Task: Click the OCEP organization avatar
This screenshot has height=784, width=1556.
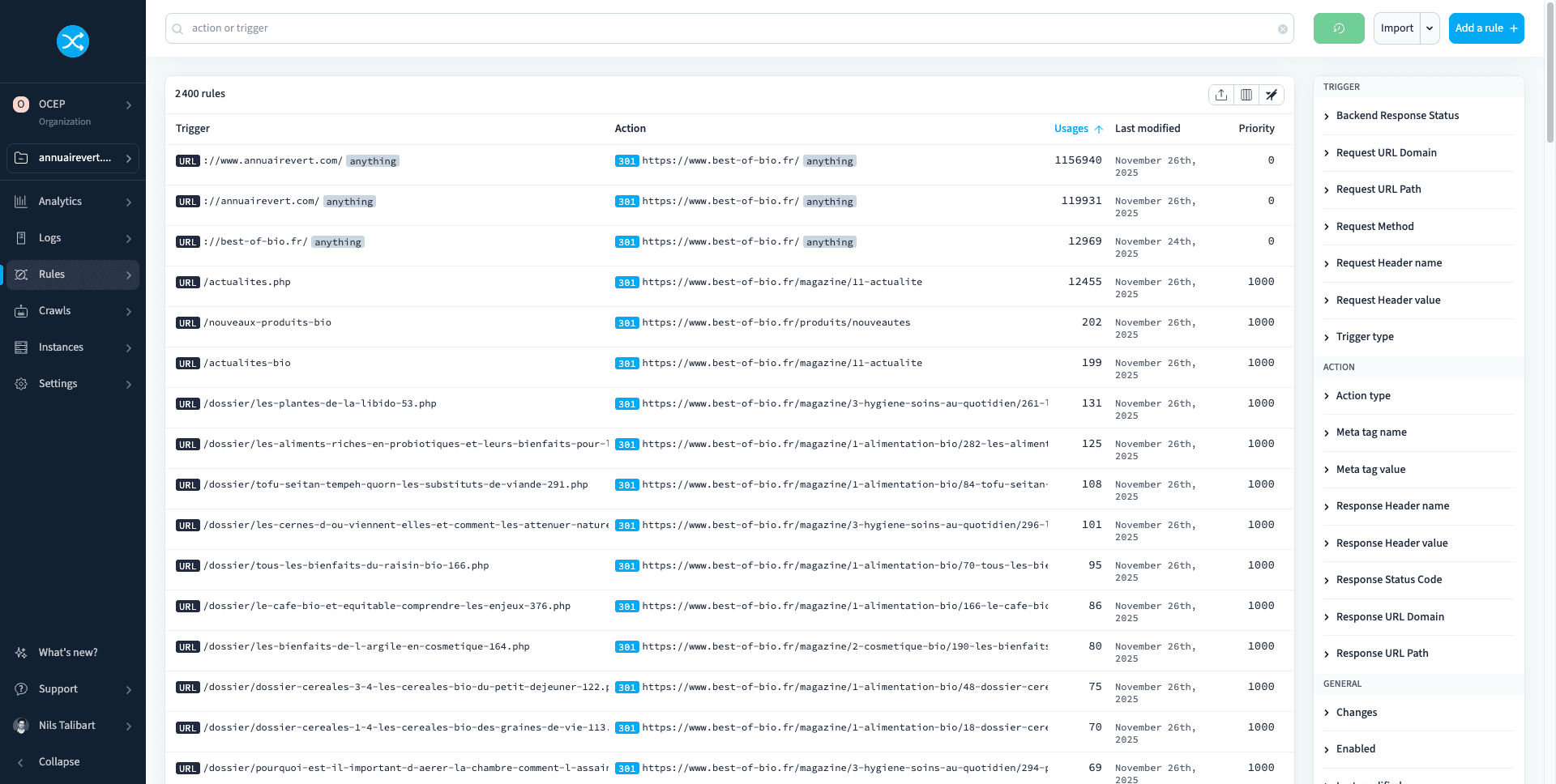Action: (x=21, y=104)
